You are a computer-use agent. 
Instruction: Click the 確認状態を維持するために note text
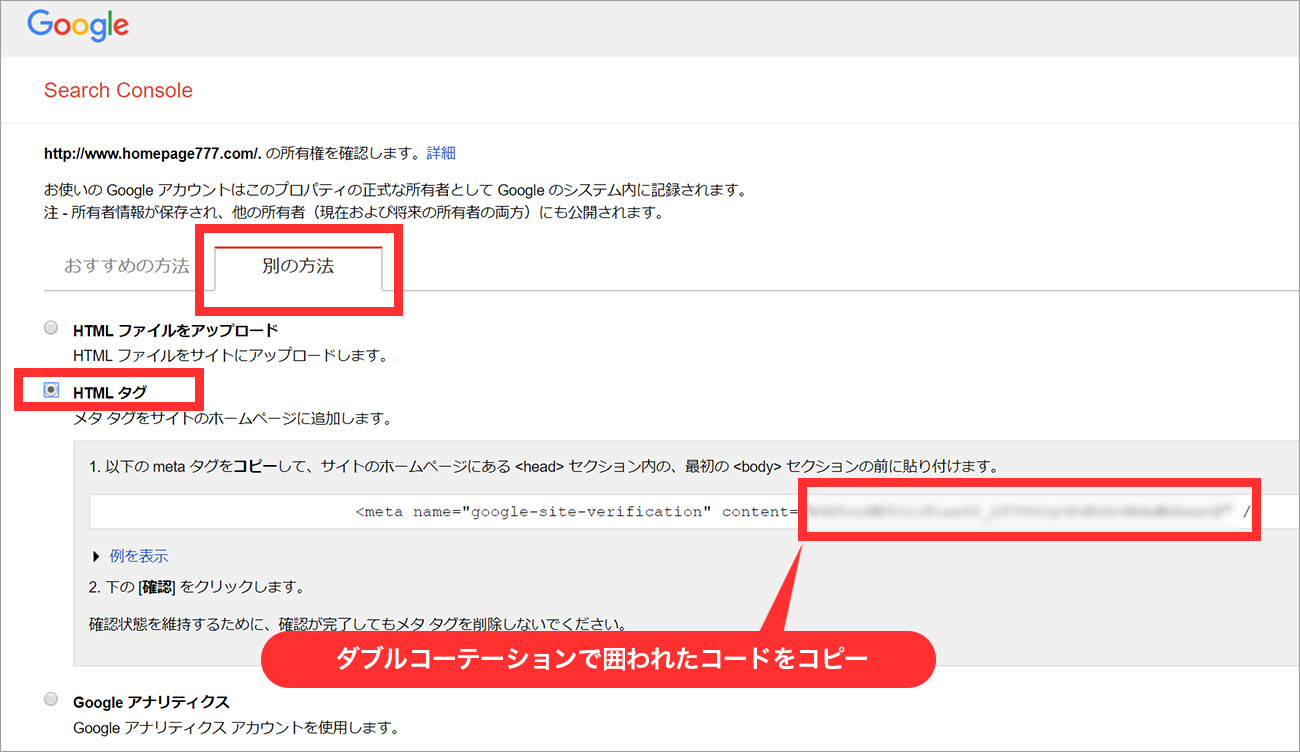coord(358,624)
